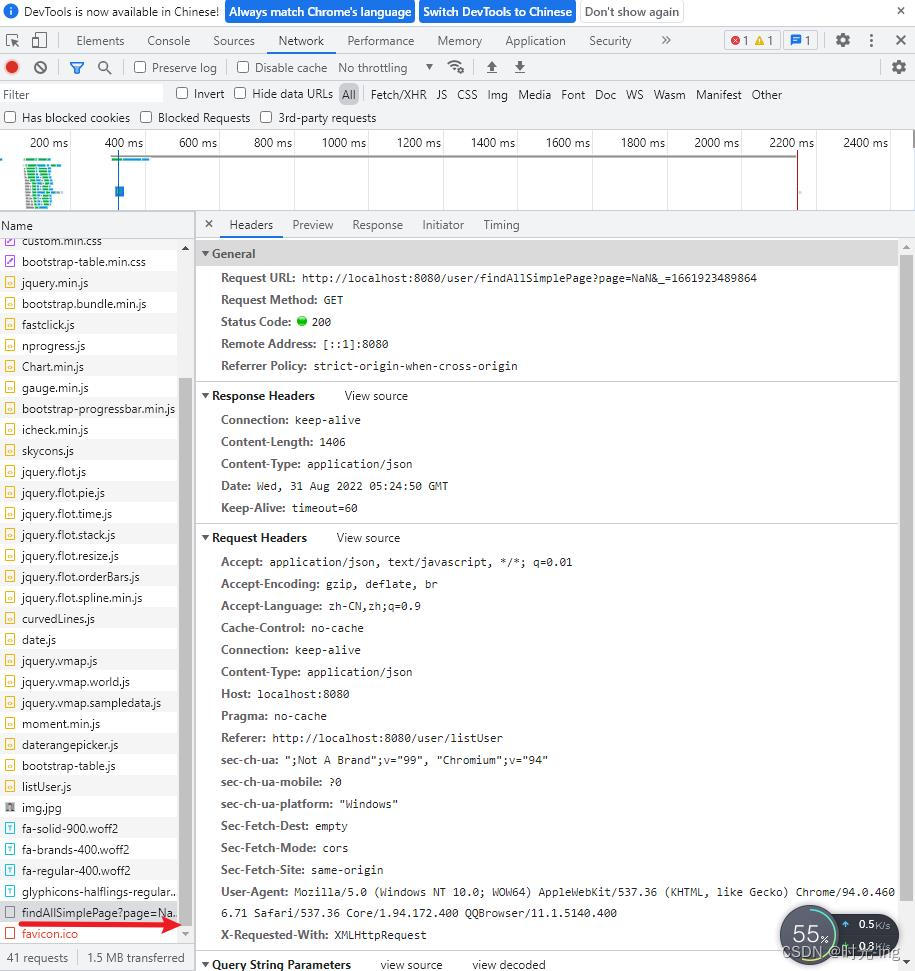
Task: Open the network filter funnel icon
Action: pyautogui.click(x=75, y=67)
